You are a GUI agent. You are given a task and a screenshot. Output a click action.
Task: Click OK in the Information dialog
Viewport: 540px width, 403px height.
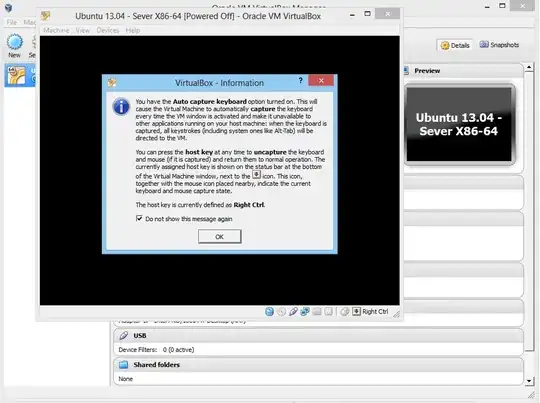(x=219, y=237)
